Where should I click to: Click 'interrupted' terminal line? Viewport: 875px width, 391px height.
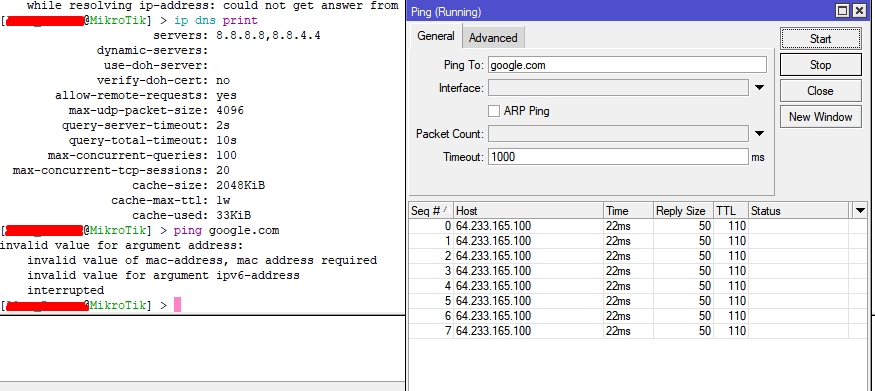66,290
